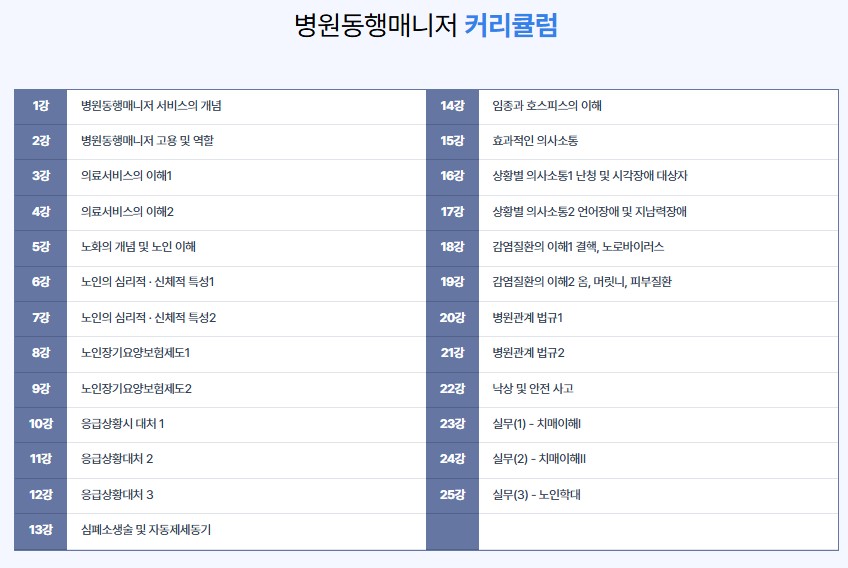848x568 pixels.
Task: Select the 13강 number cell
Action: (41, 531)
